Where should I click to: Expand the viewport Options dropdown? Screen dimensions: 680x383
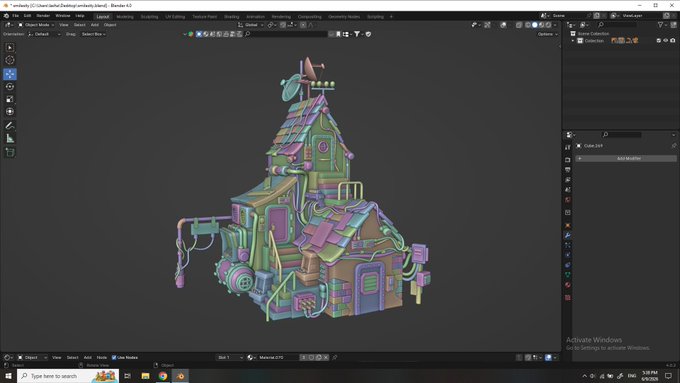pyautogui.click(x=547, y=34)
